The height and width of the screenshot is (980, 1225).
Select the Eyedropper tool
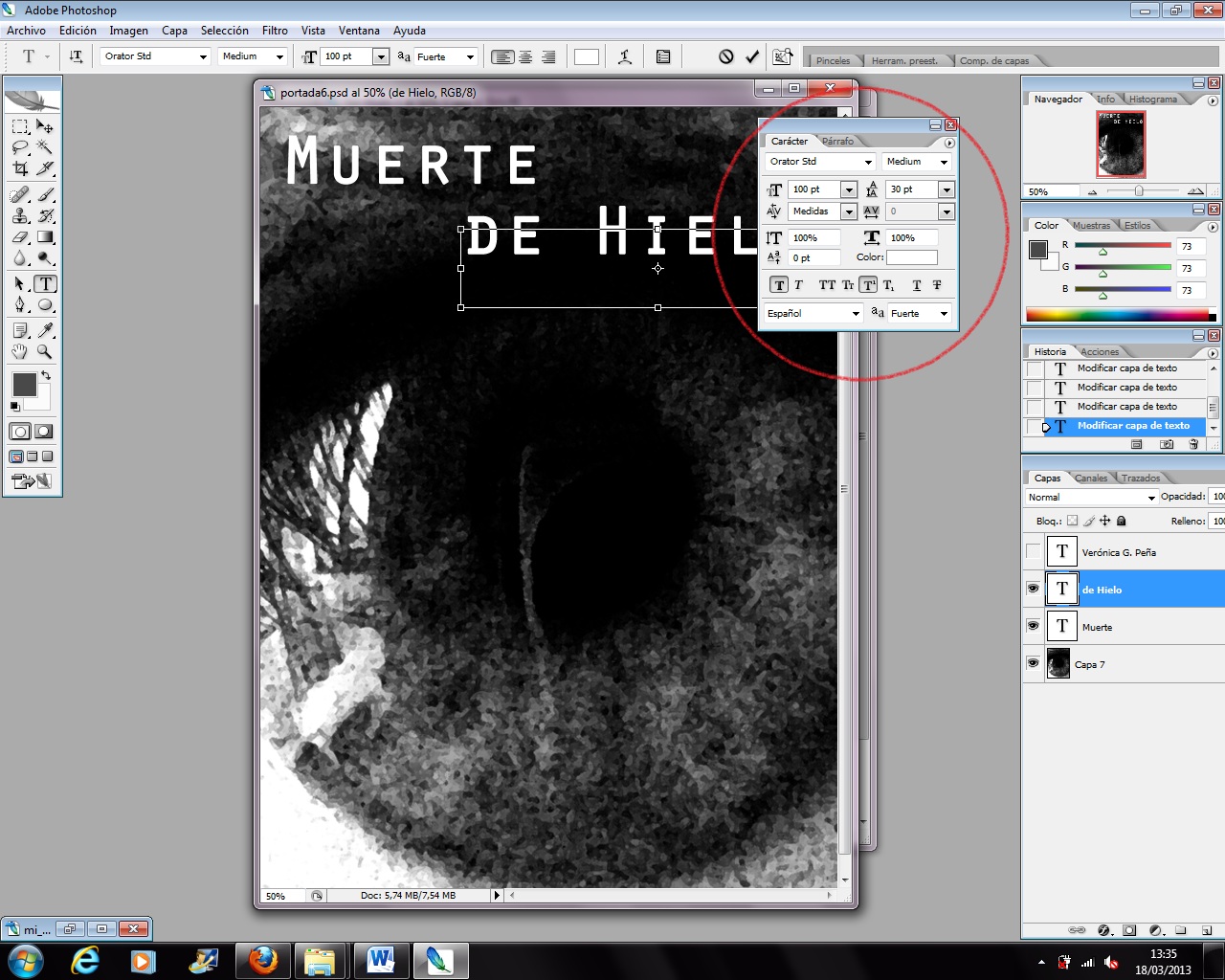45,330
